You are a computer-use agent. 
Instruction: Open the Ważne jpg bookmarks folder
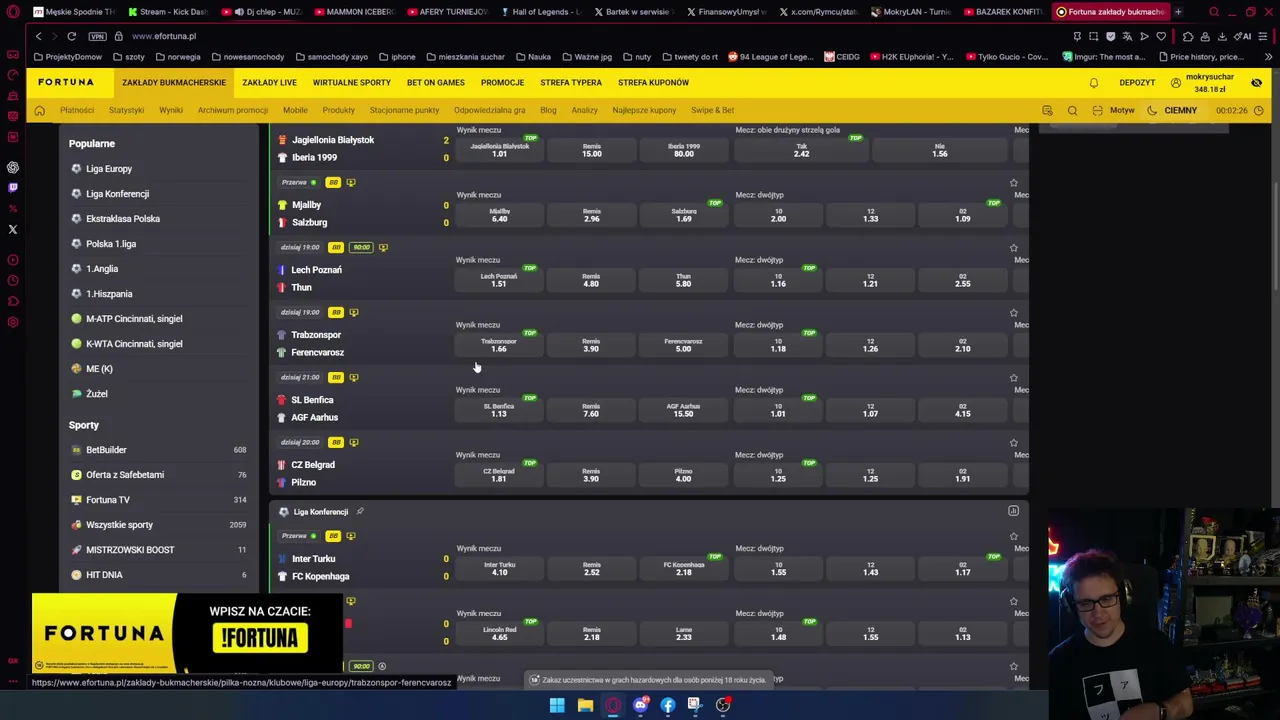coord(587,57)
